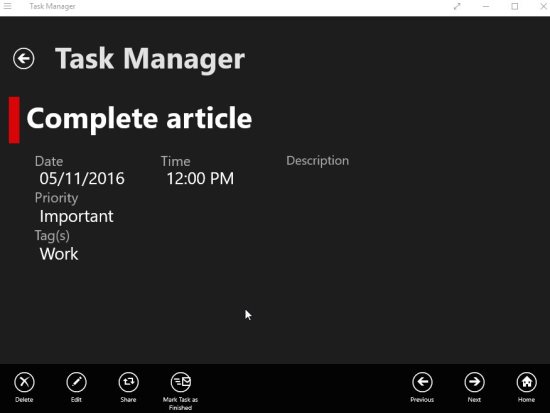Select Mark Task as Finished icon
The width and height of the screenshot is (550, 413).
[x=181, y=382]
